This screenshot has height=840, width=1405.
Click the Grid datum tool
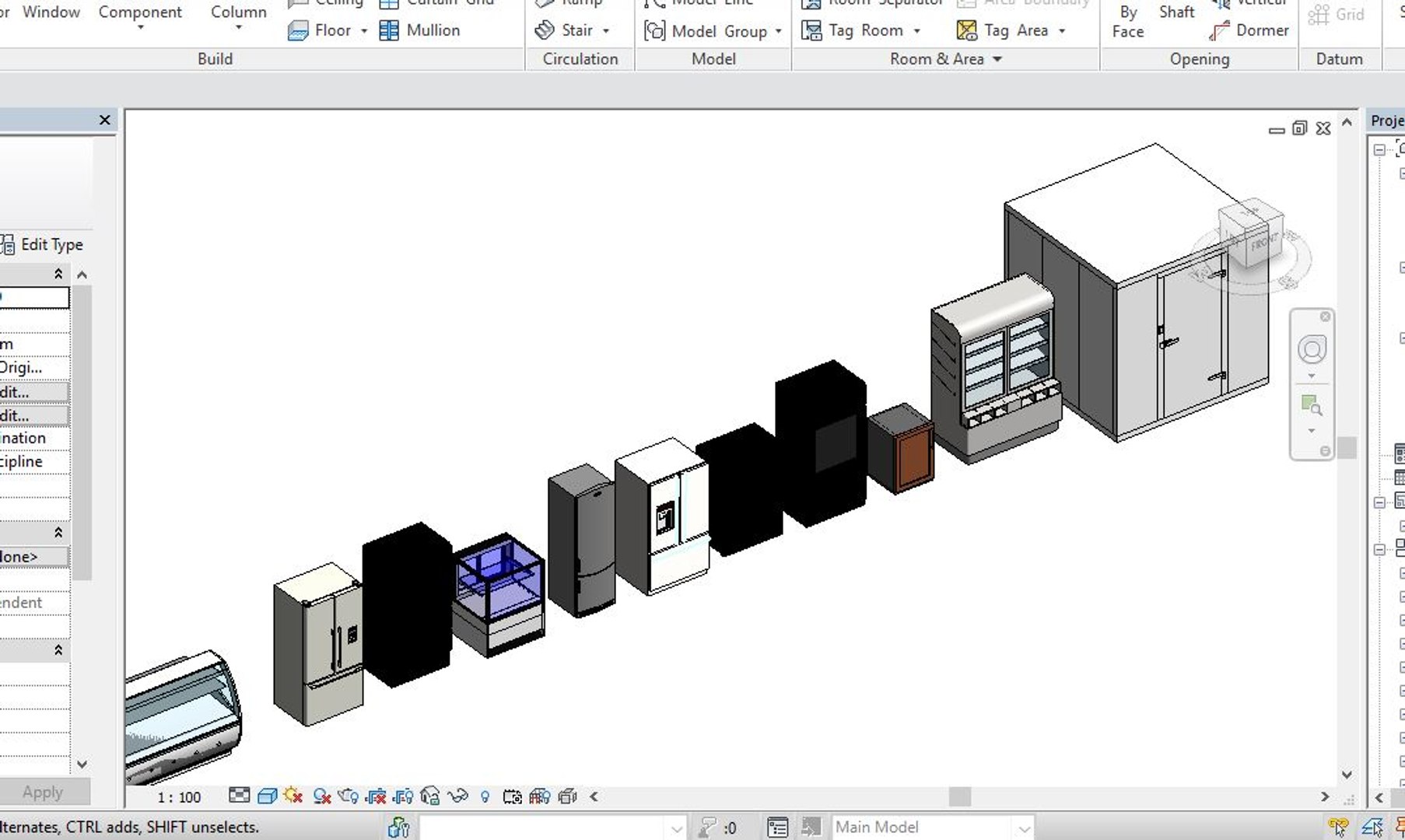coord(1337,15)
